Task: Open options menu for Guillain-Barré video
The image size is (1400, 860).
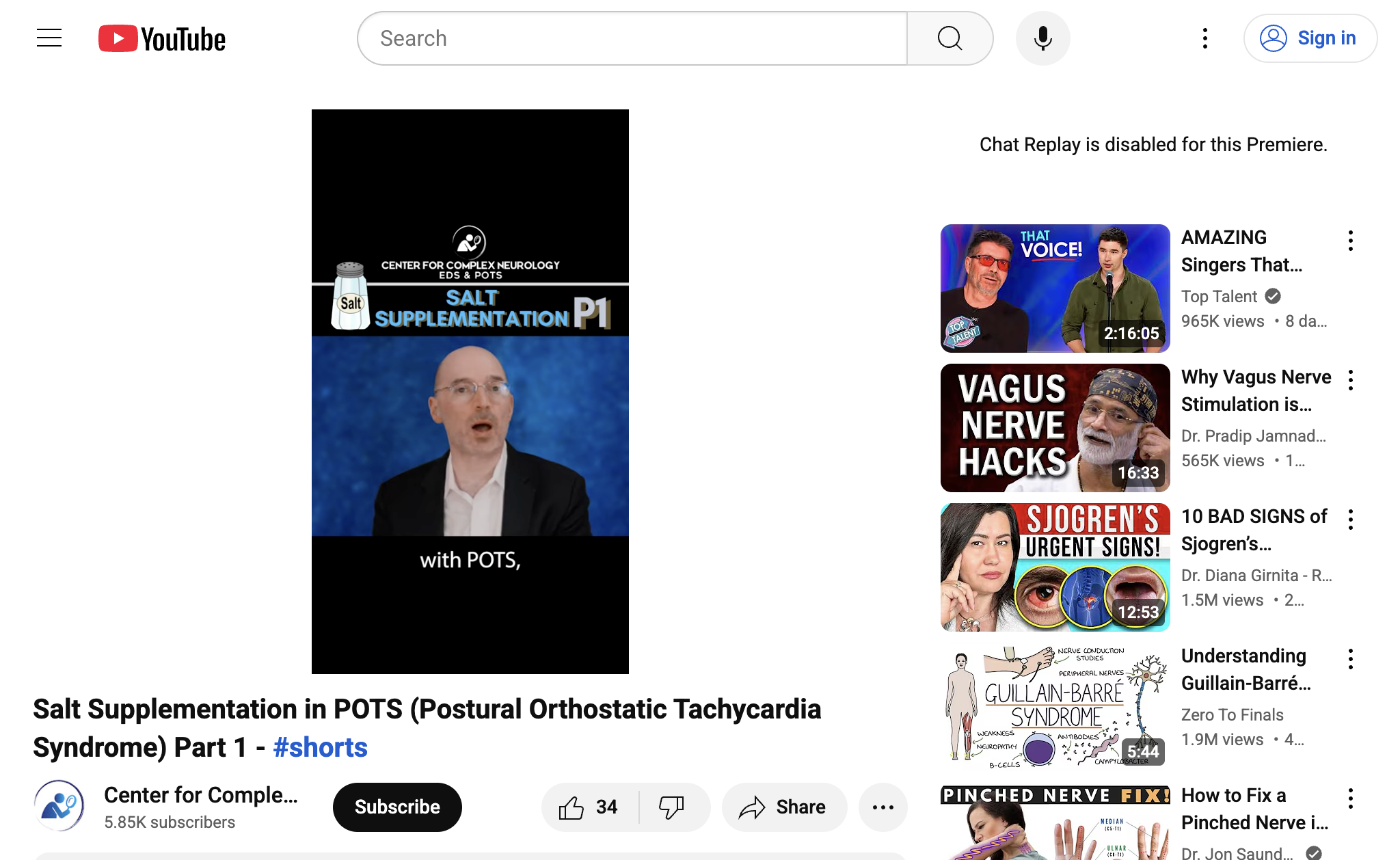Action: [1350, 659]
